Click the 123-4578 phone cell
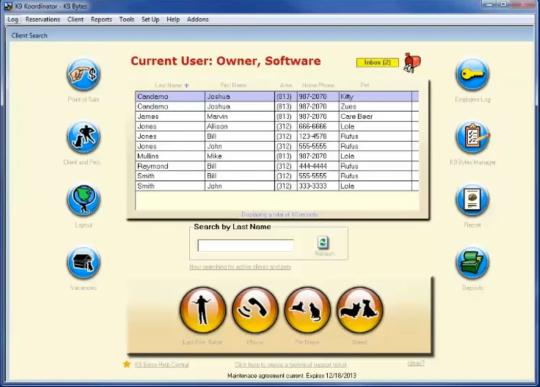 [318, 136]
